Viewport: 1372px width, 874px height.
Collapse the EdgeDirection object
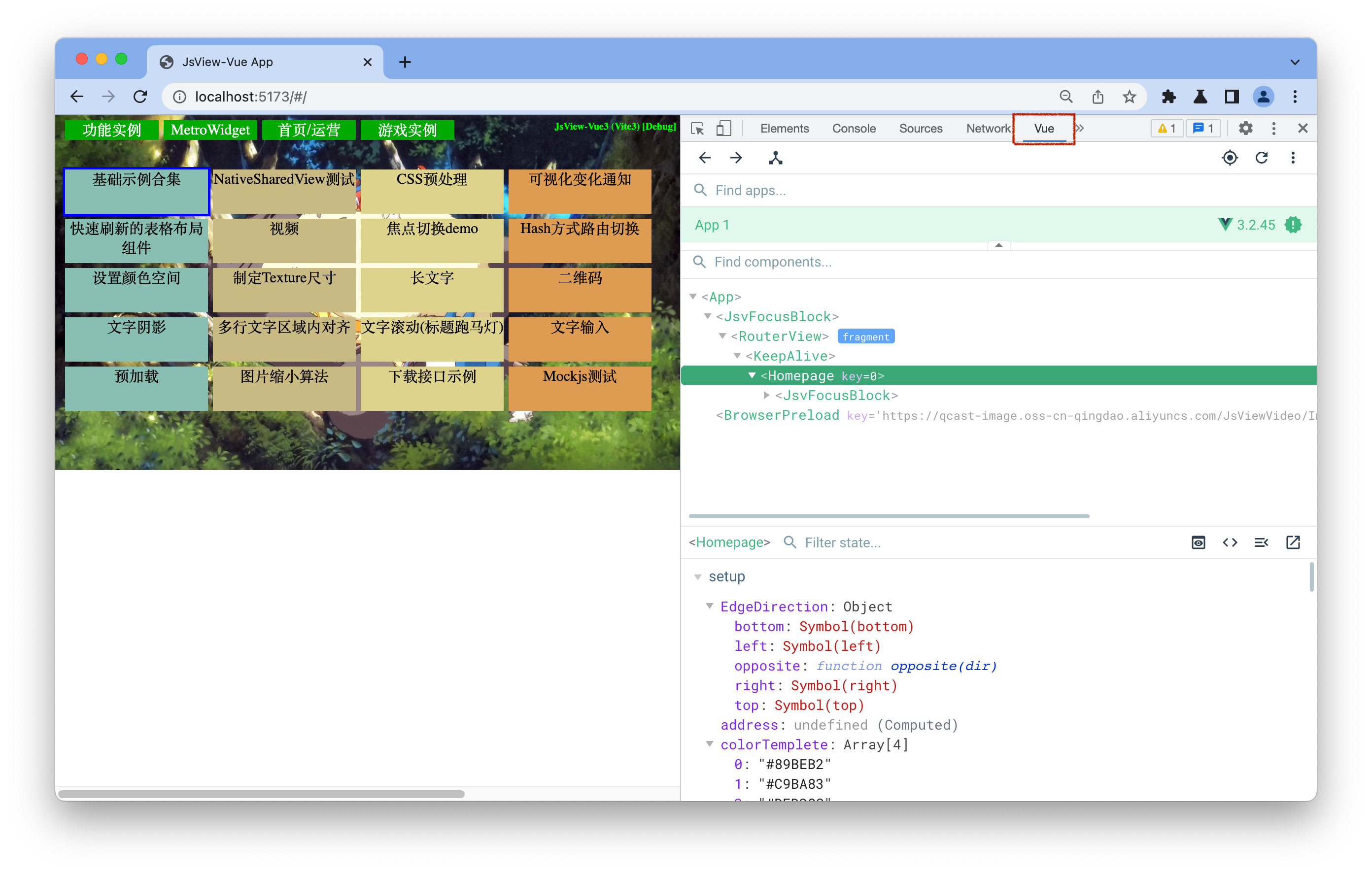709,606
